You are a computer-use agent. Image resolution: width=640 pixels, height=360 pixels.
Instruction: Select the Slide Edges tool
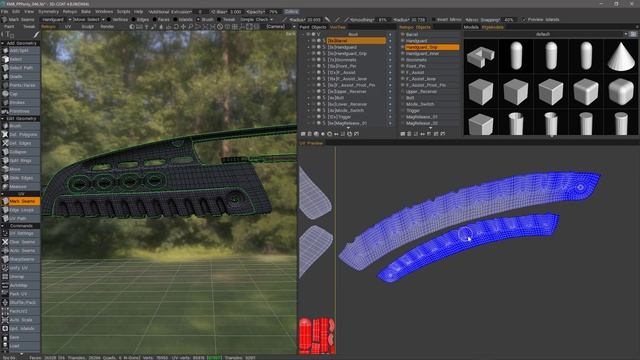coord(20,178)
